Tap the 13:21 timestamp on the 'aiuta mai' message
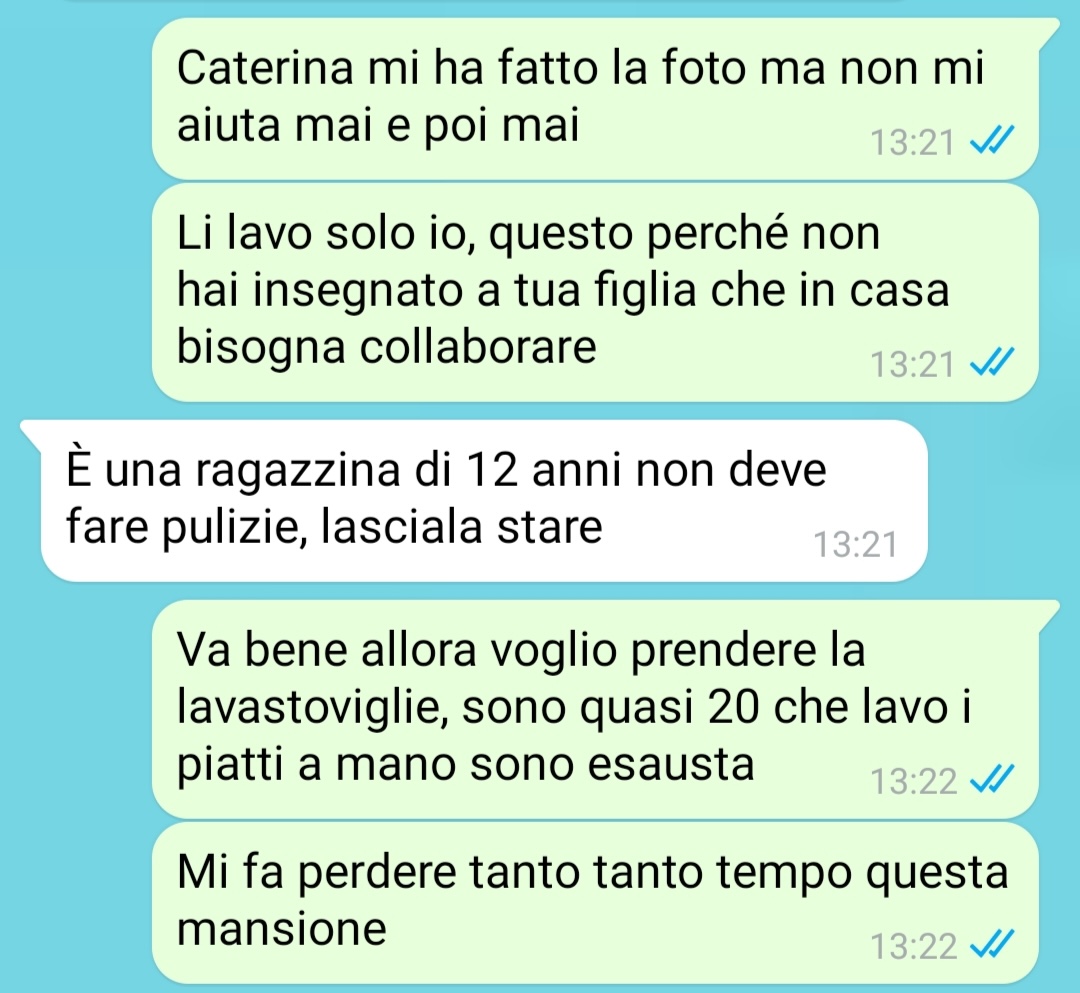1080x993 pixels. 912,143
